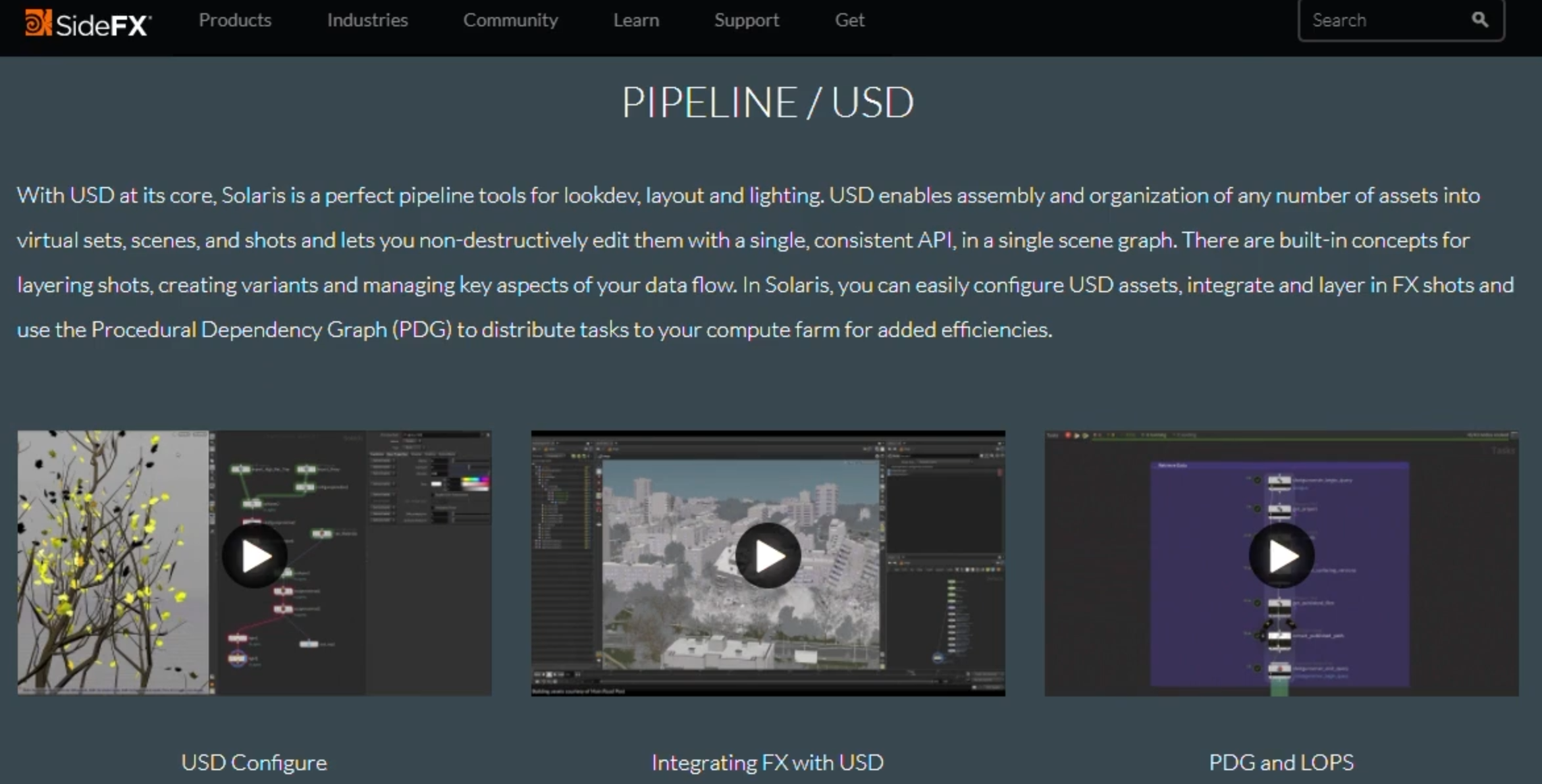
Task: Click the PDG and LOPS caption
Action: click(x=1281, y=762)
